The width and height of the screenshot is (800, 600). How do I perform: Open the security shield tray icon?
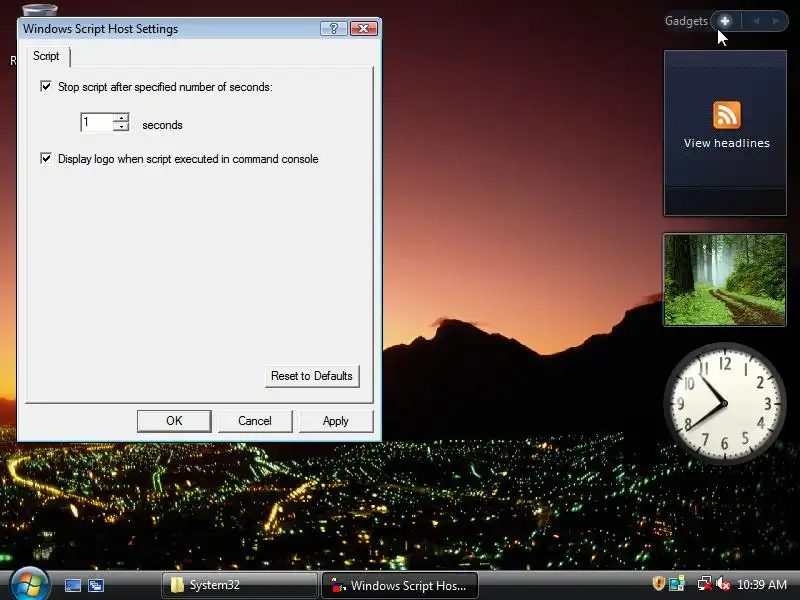pyautogui.click(x=659, y=583)
